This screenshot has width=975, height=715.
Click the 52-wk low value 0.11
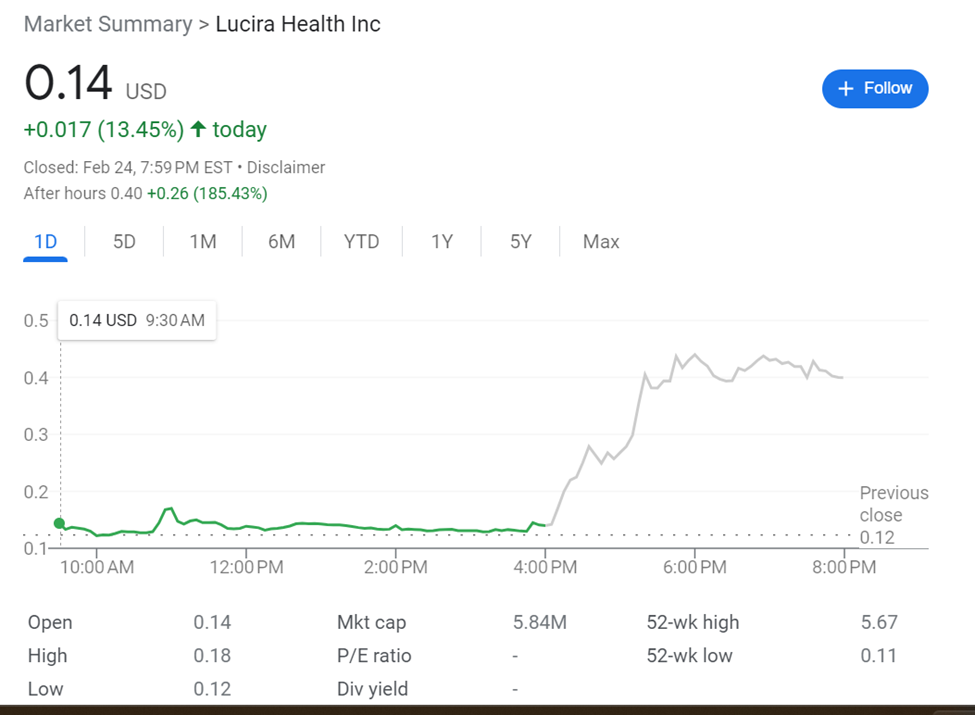[x=878, y=655]
